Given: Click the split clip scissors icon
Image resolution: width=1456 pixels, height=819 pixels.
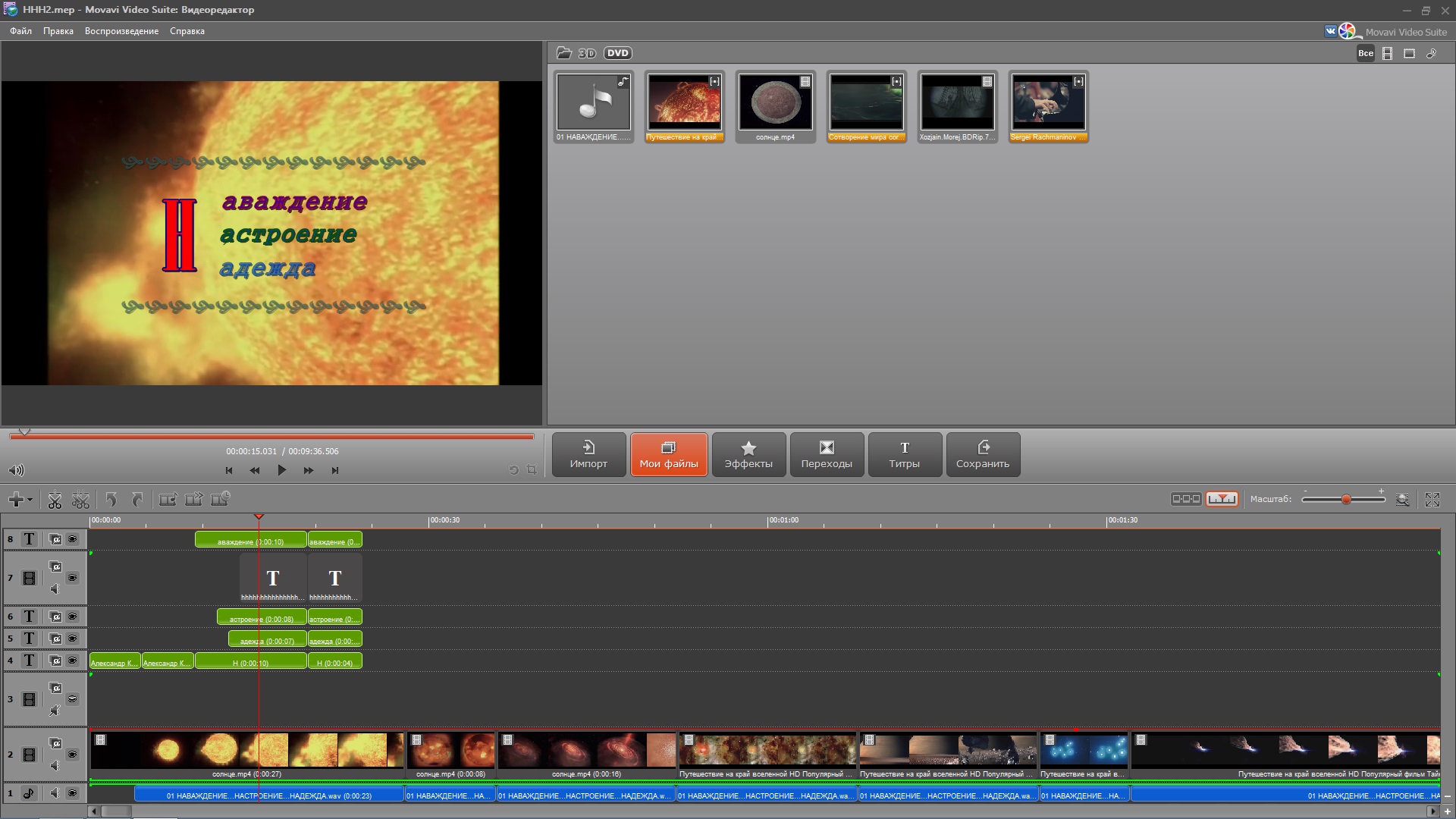Looking at the screenshot, I should (55, 500).
